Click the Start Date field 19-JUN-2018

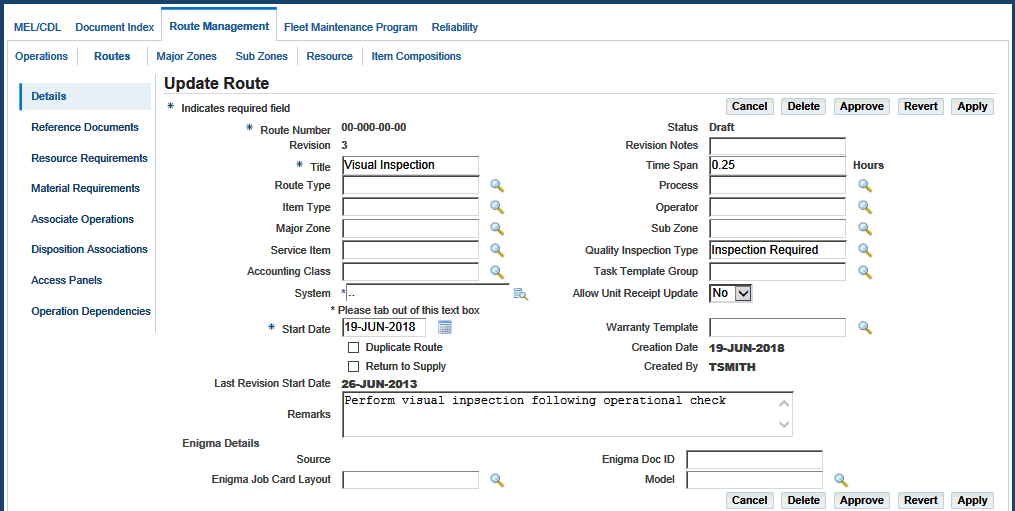click(x=385, y=327)
